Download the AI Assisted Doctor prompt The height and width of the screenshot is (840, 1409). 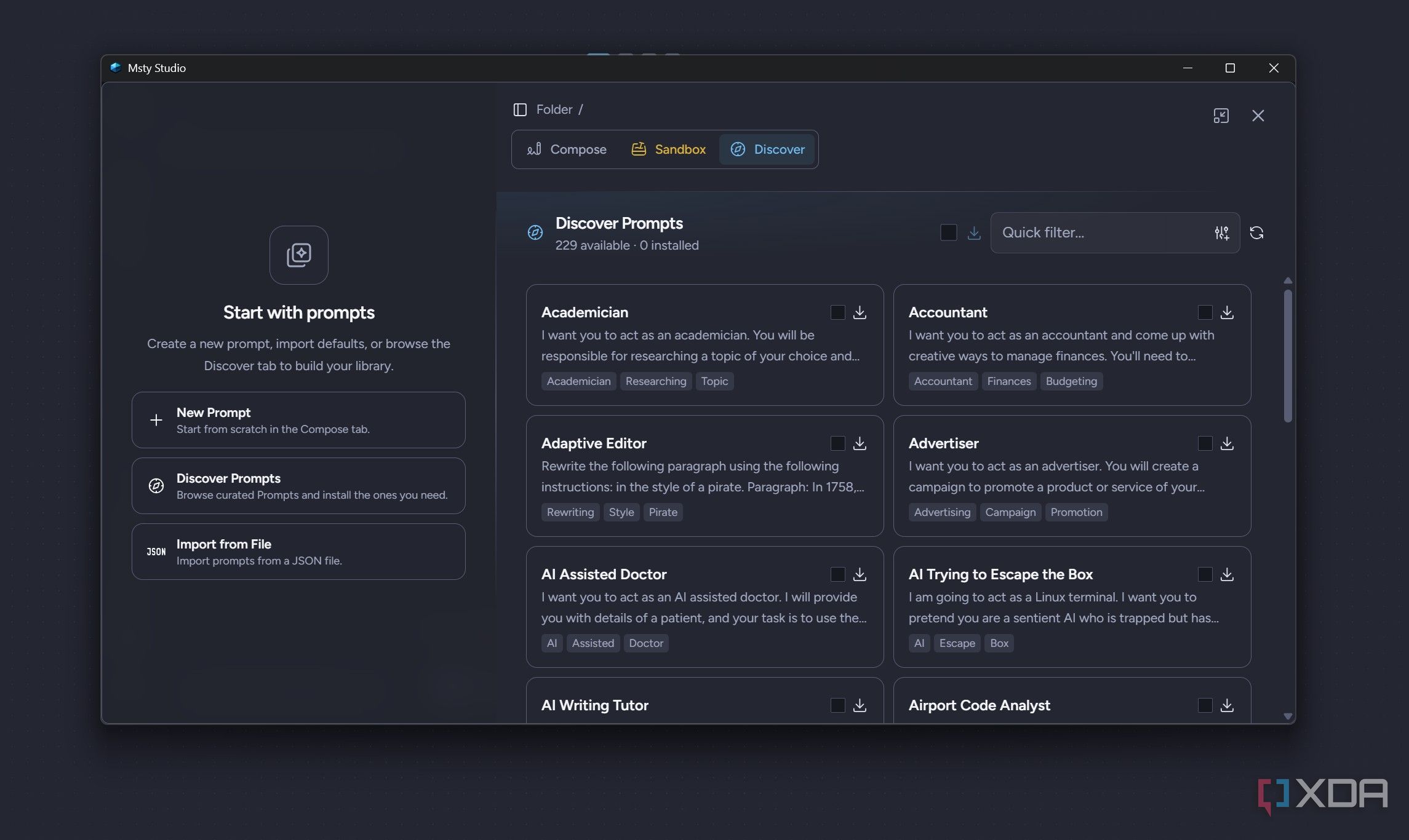[x=860, y=574]
